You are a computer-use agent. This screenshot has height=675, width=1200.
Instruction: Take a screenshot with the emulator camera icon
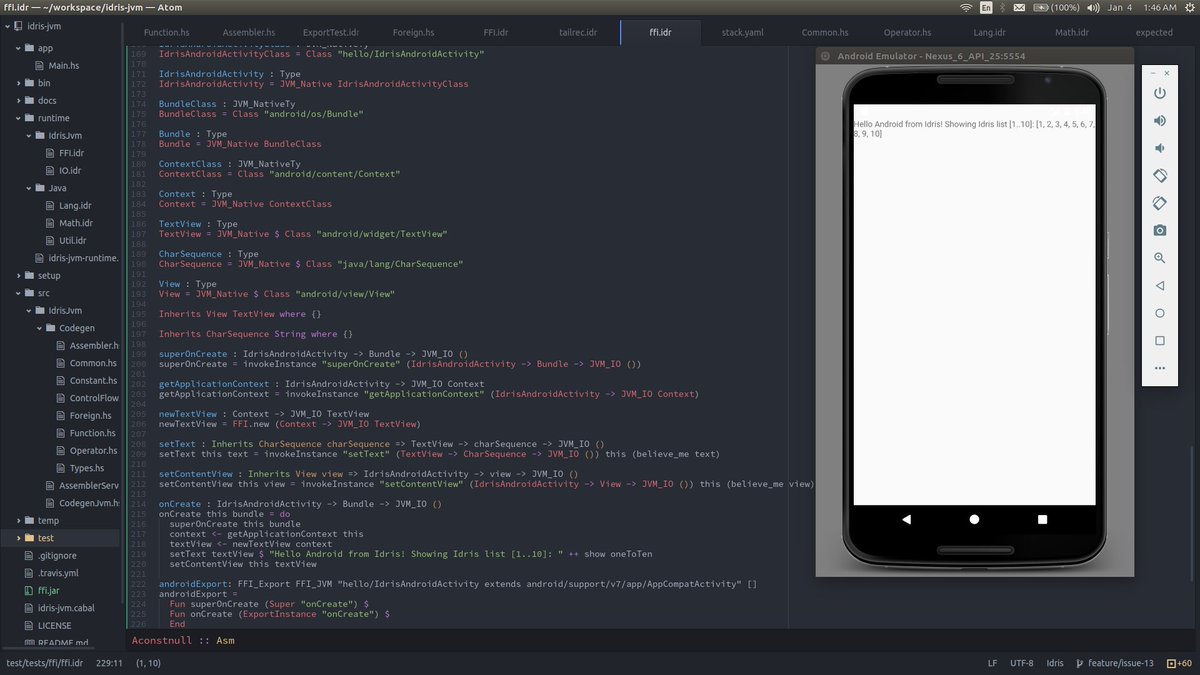[1159, 230]
